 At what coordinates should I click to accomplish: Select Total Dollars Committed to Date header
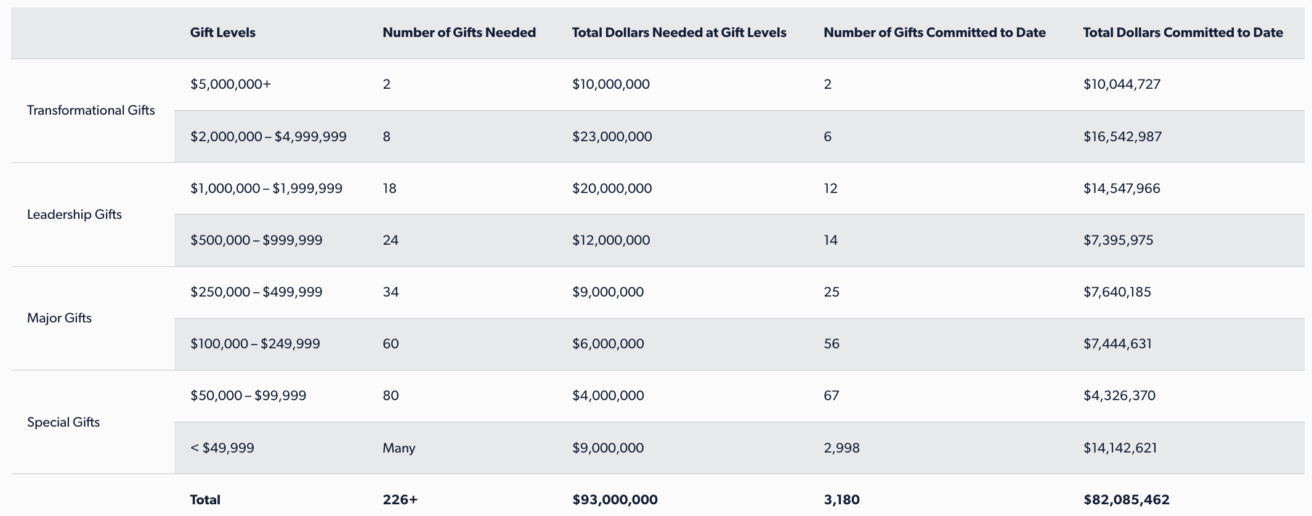click(x=1182, y=33)
